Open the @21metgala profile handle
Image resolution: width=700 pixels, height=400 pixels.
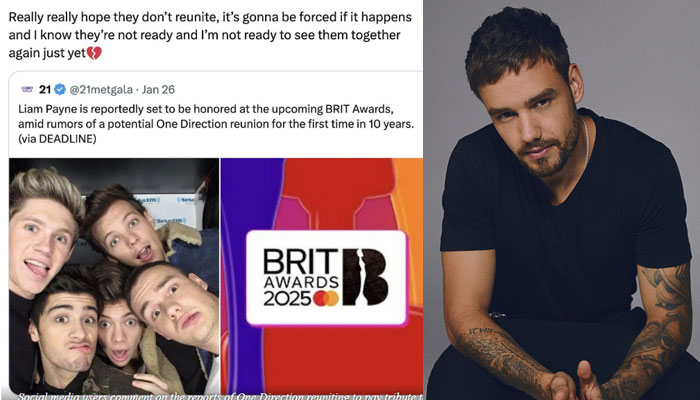(101, 90)
